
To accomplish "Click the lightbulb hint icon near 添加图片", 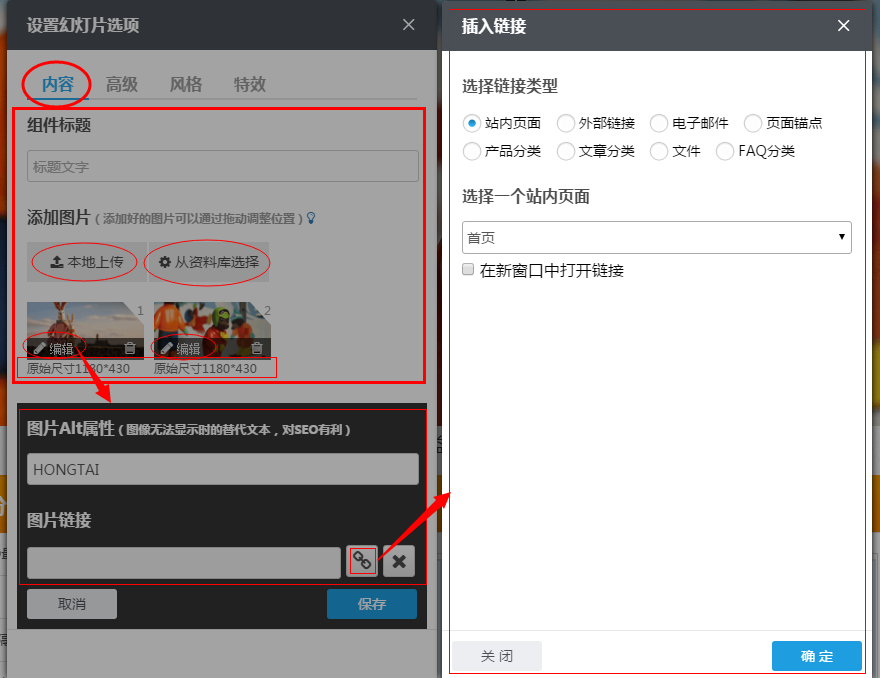I will [310, 217].
